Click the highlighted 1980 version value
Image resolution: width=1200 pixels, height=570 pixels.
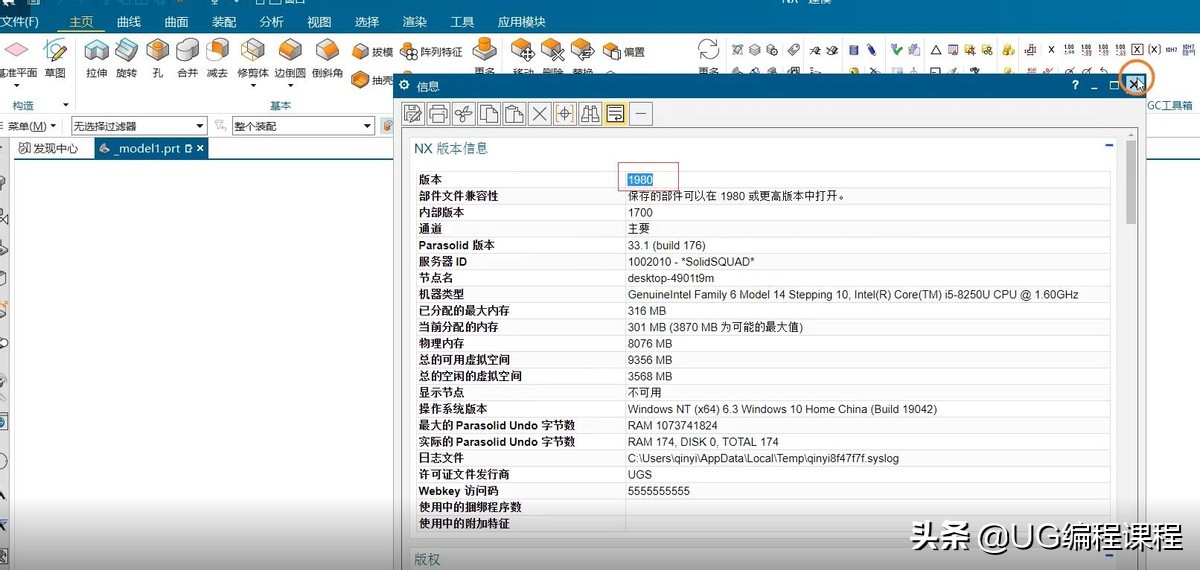pyautogui.click(x=640, y=180)
